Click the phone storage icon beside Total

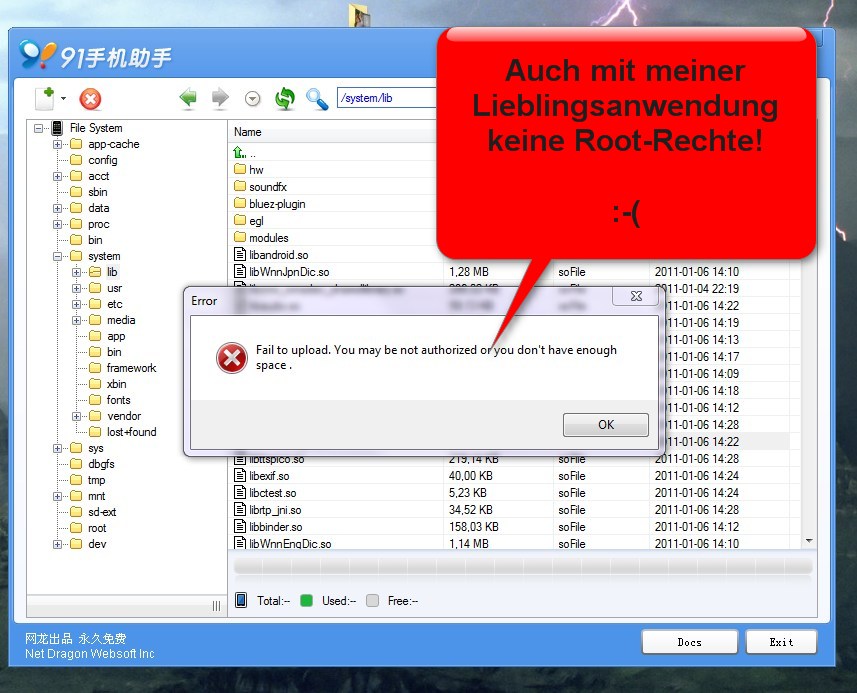coord(240,600)
